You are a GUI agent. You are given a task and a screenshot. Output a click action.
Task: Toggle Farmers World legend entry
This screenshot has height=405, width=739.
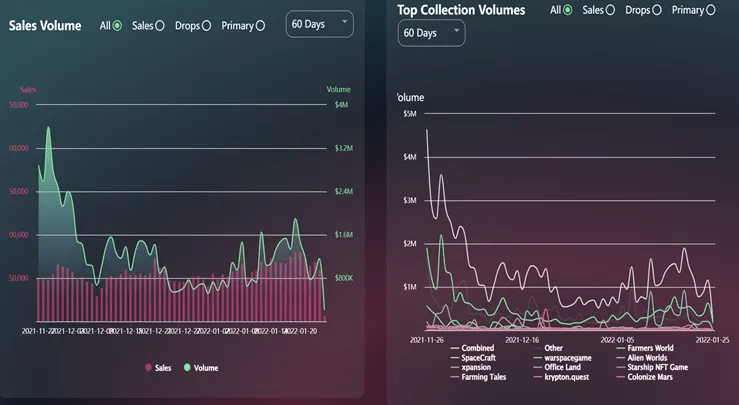tap(649, 348)
